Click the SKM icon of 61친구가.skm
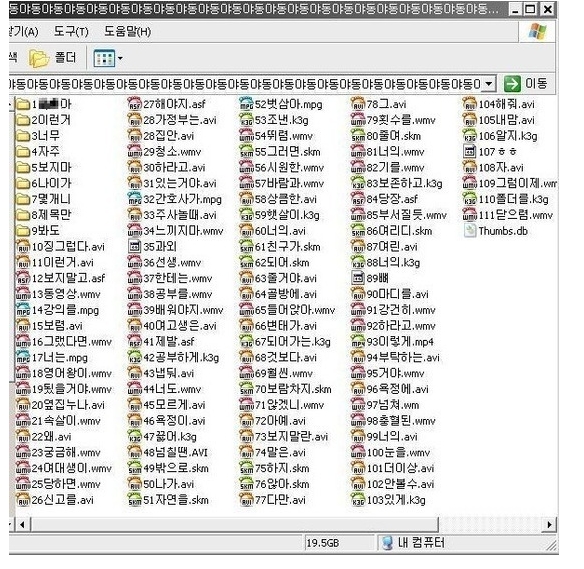Screen dimensions: 584x569 click(246, 247)
